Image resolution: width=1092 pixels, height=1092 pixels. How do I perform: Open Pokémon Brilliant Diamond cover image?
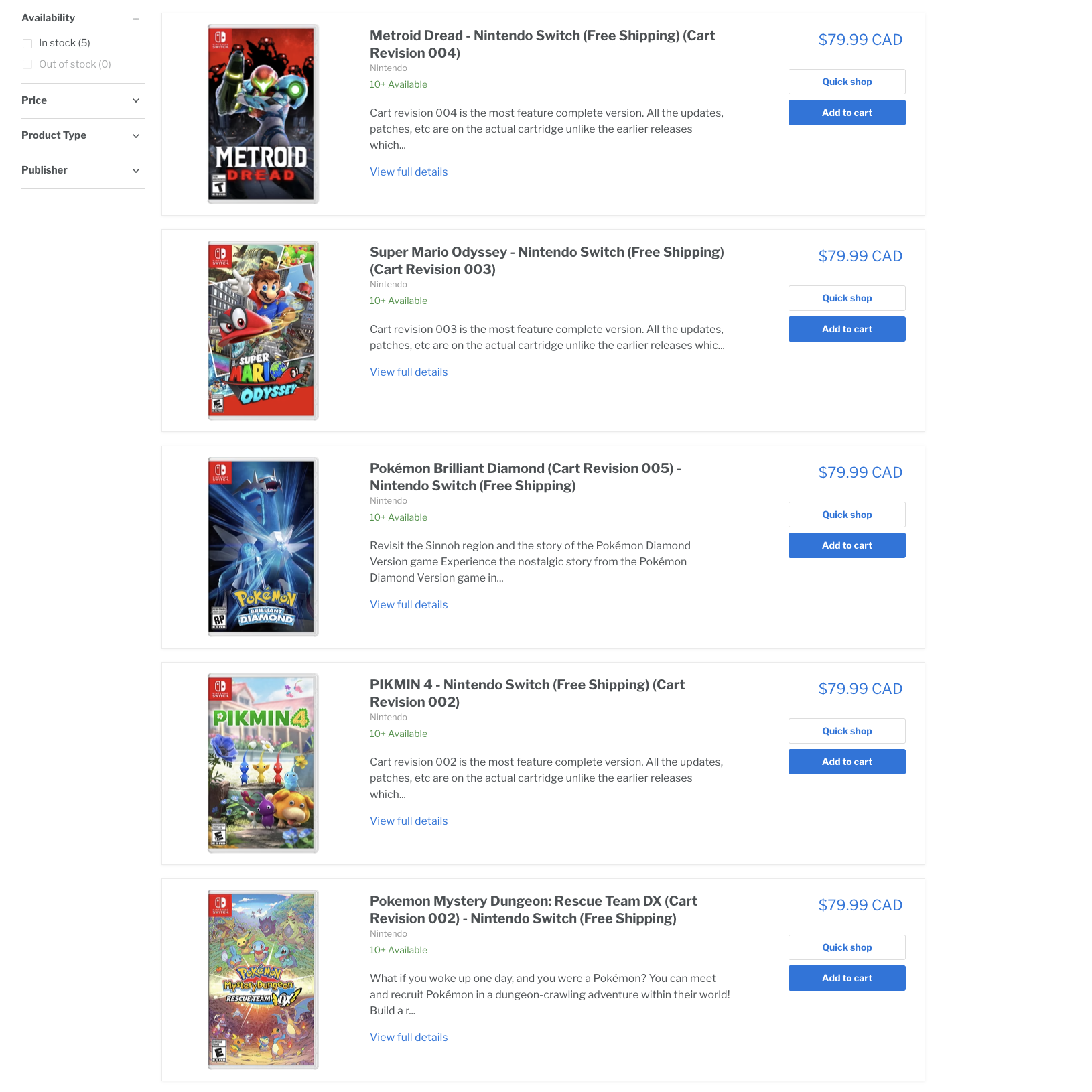[263, 547]
